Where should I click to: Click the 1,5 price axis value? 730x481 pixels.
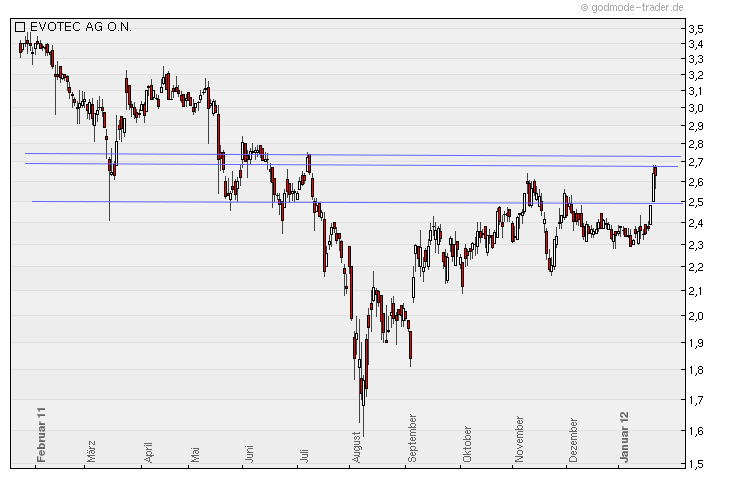click(x=696, y=464)
